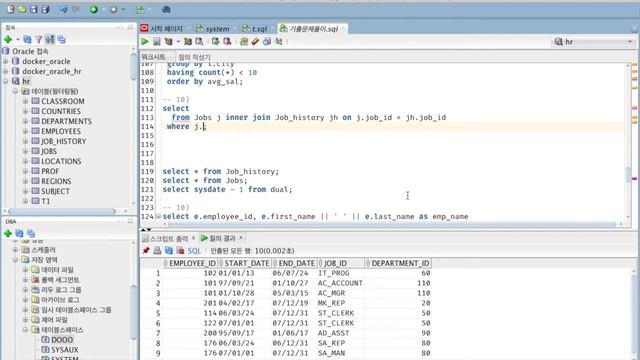Sort by DEPARTMENT_ID column header
This screenshot has width=640, height=360.
398,263
